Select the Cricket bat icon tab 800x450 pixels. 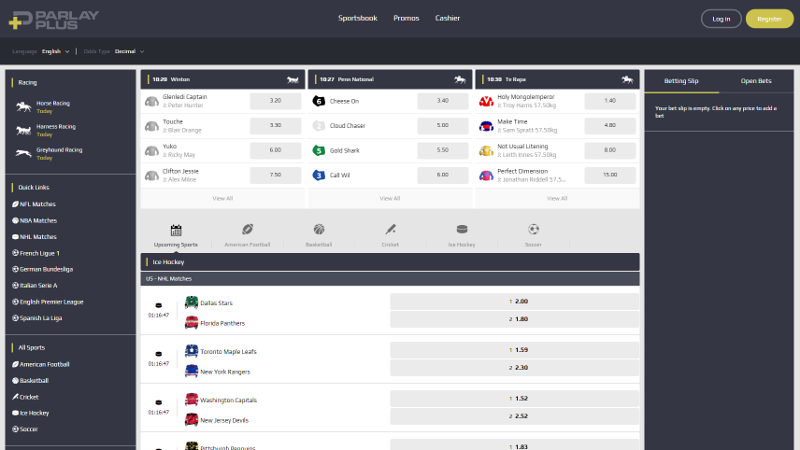[x=390, y=229]
